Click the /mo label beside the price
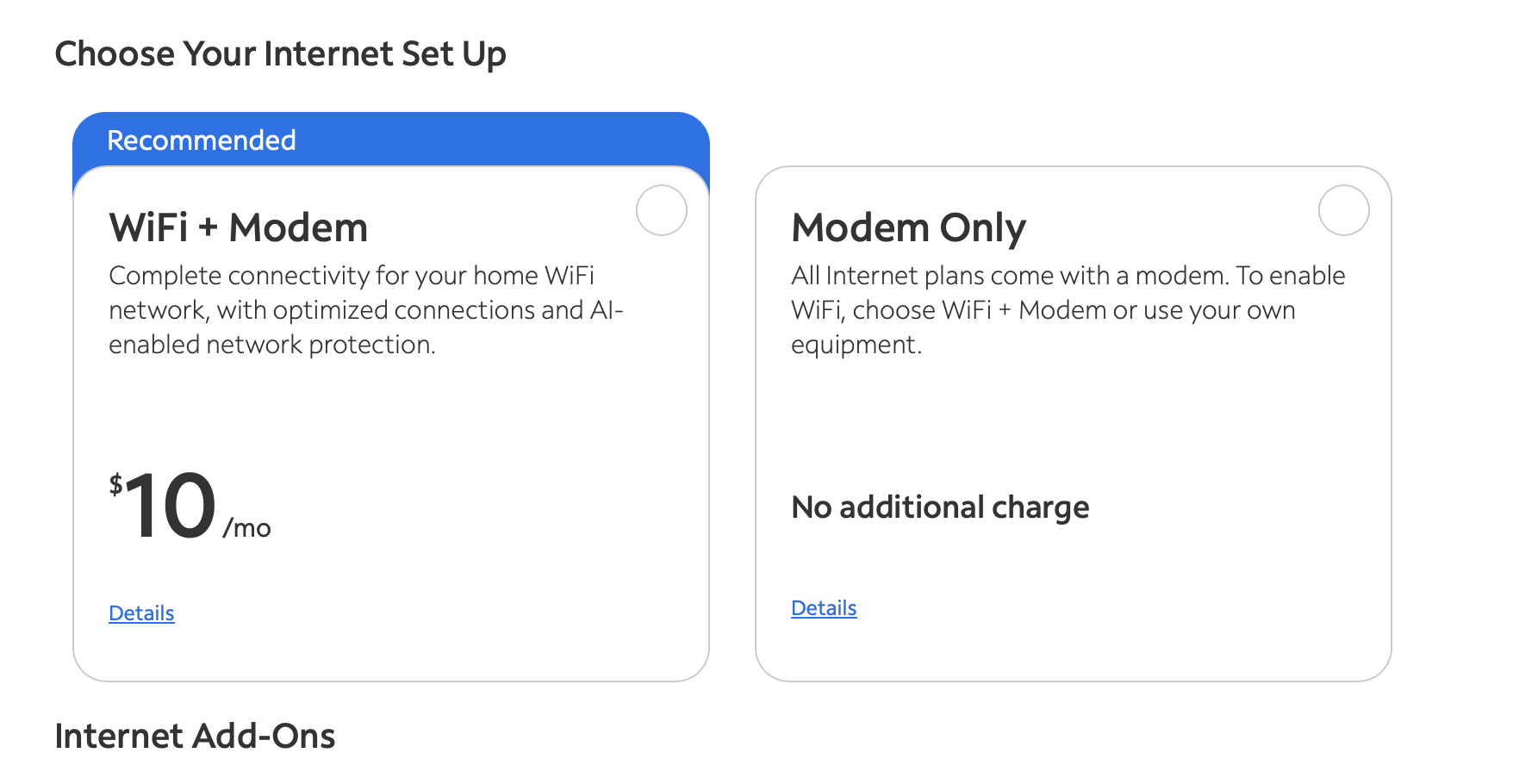Image resolution: width=1513 pixels, height=784 pixels. click(246, 528)
